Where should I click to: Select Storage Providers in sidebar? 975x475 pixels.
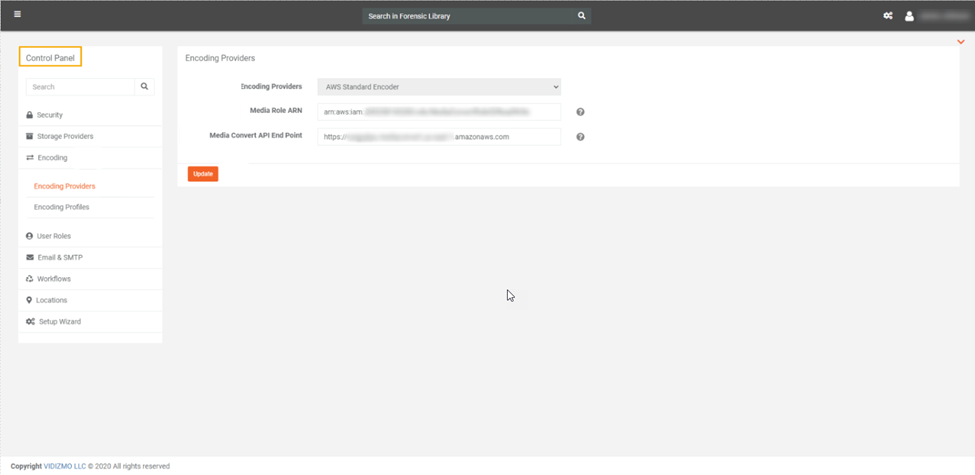coord(64,136)
